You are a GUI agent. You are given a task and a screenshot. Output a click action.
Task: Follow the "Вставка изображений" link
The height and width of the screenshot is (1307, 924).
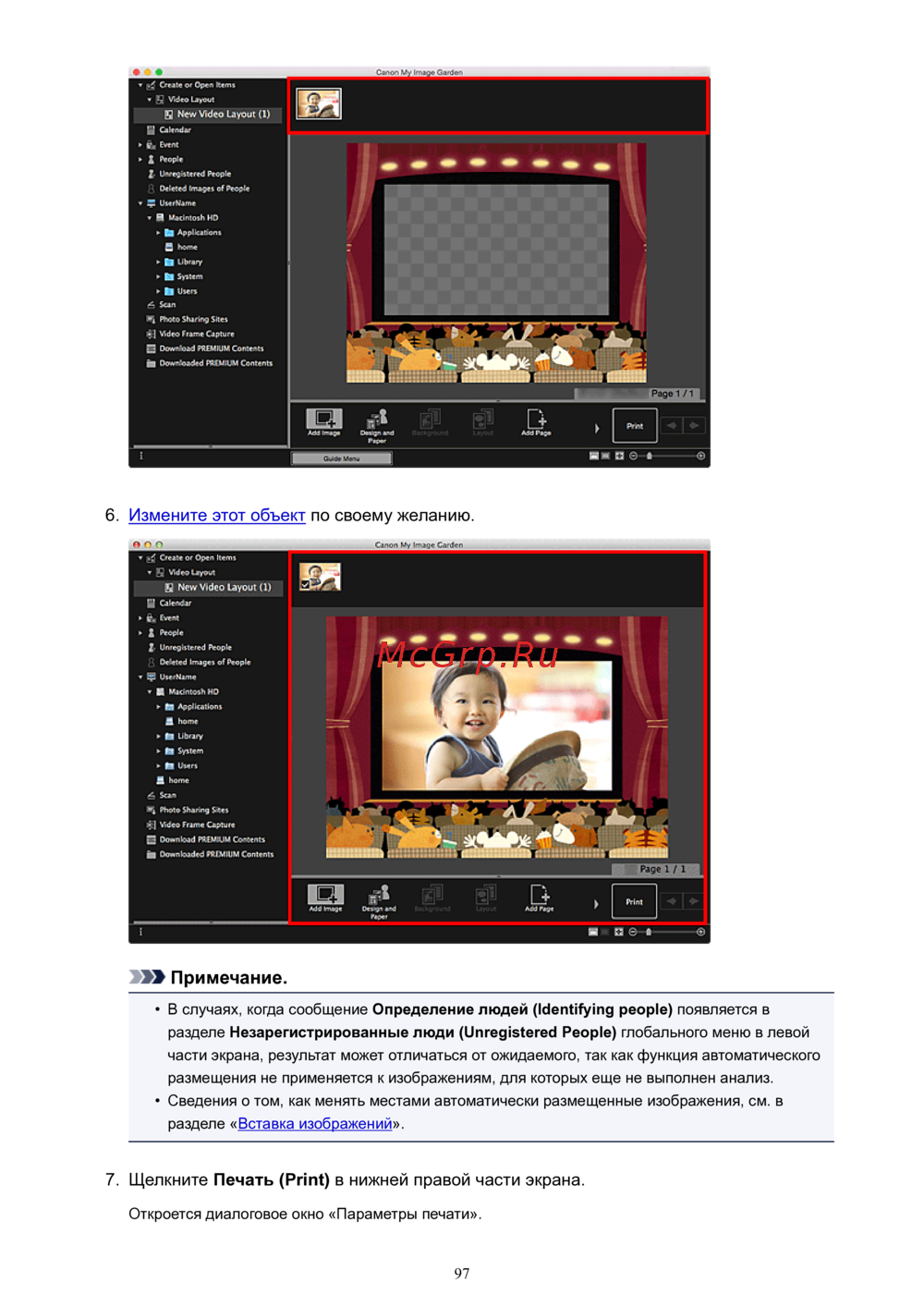(x=314, y=1124)
